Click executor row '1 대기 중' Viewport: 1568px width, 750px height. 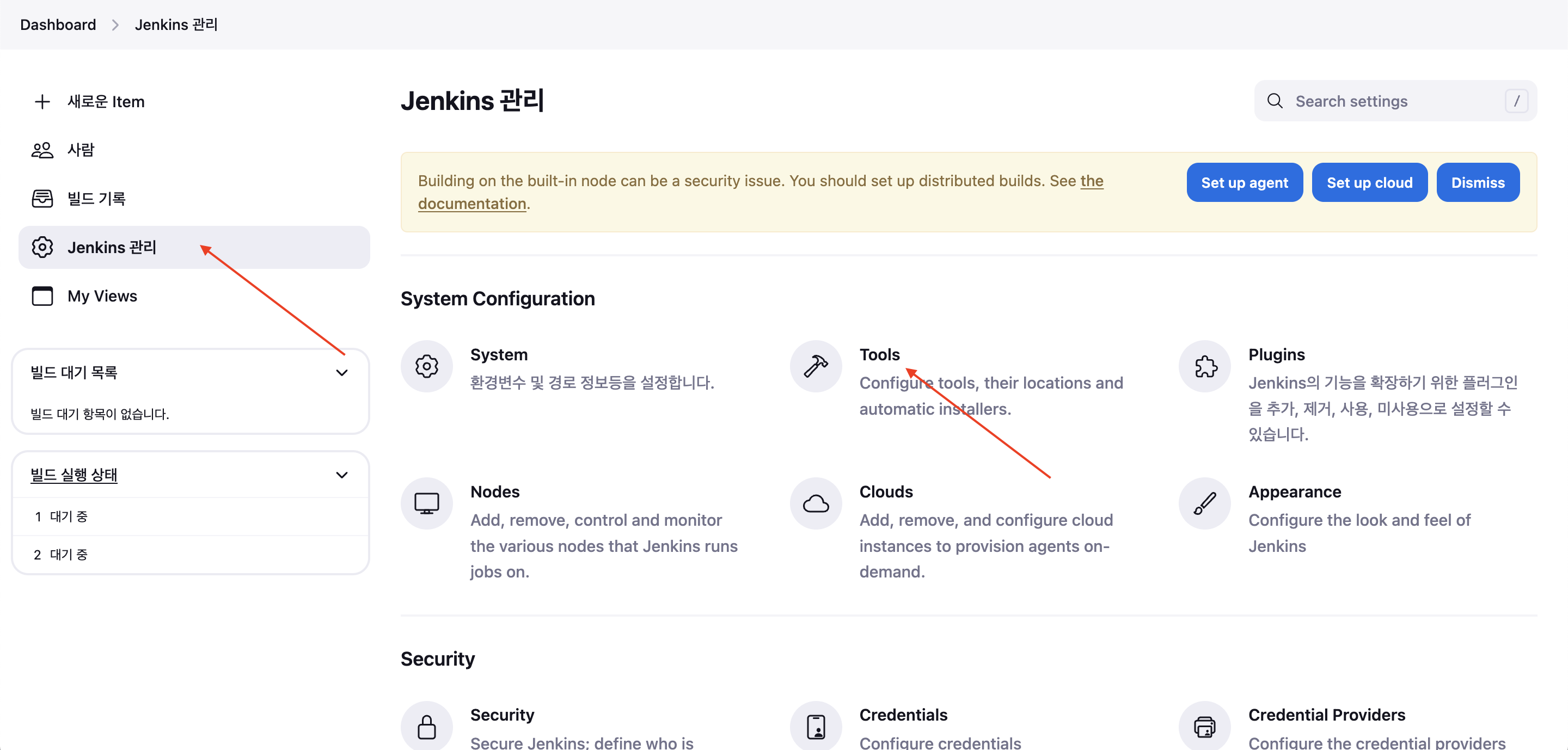point(191,517)
